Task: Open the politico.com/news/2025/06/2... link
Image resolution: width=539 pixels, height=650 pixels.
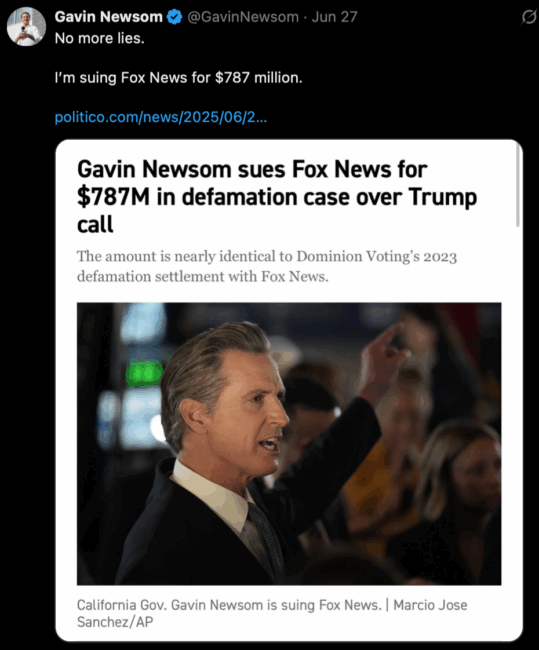Action: pyautogui.click(x=161, y=117)
